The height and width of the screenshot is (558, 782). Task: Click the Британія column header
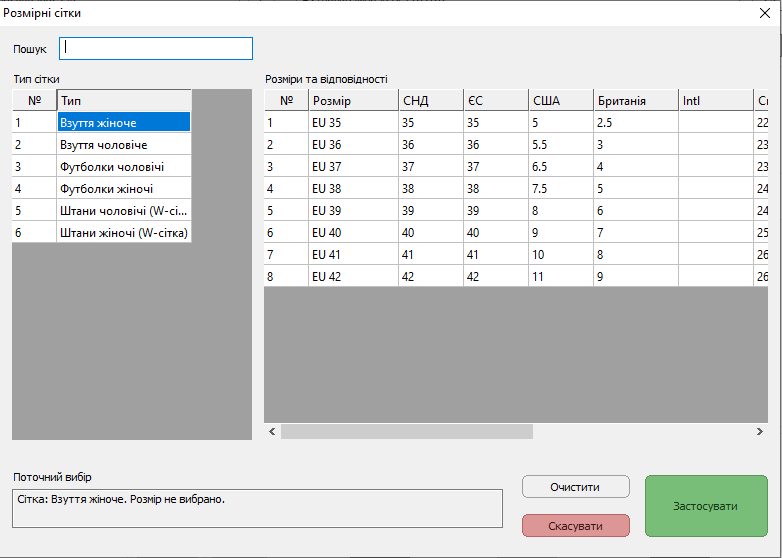(x=635, y=100)
